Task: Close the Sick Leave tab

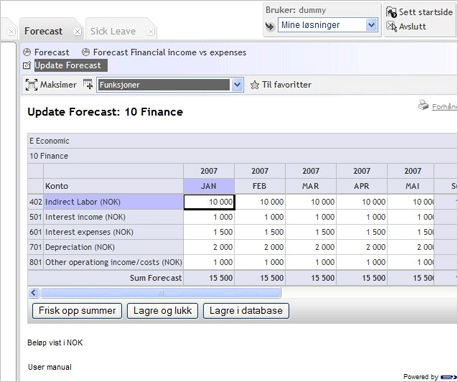Action: point(151,32)
